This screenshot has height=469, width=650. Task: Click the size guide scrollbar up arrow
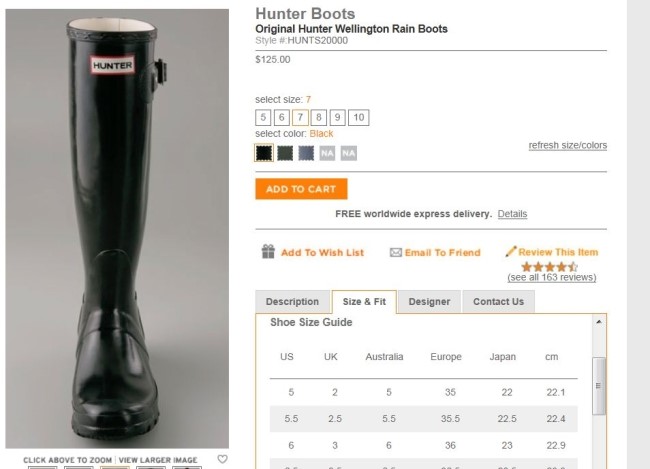599,322
